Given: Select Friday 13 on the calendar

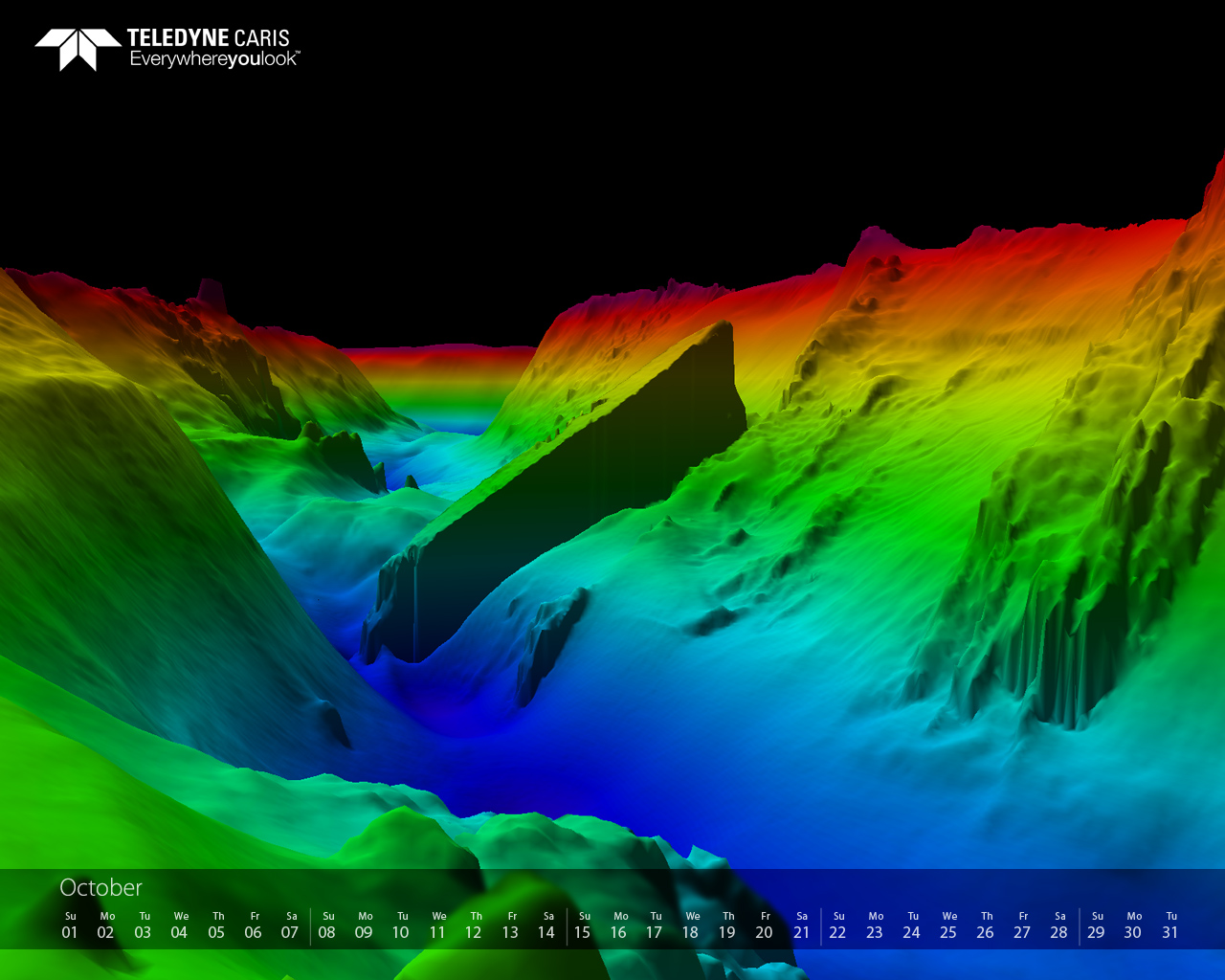Looking at the screenshot, I should pyautogui.click(x=511, y=925).
